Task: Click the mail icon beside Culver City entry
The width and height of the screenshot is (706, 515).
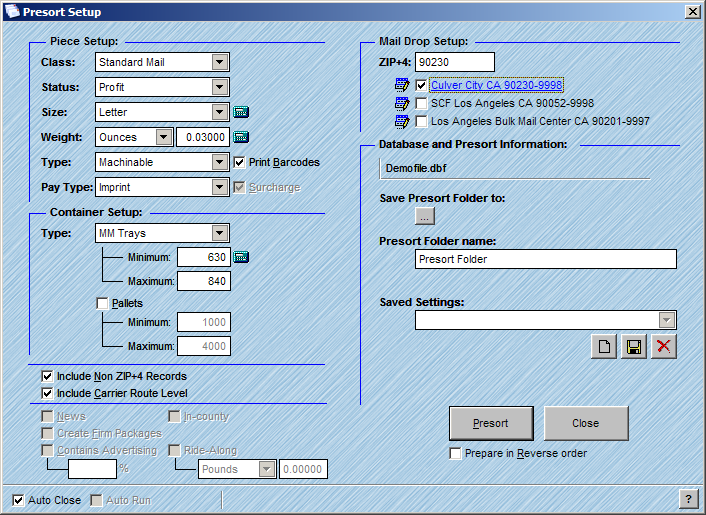Action: pyautogui.click(x=403, y=86)
